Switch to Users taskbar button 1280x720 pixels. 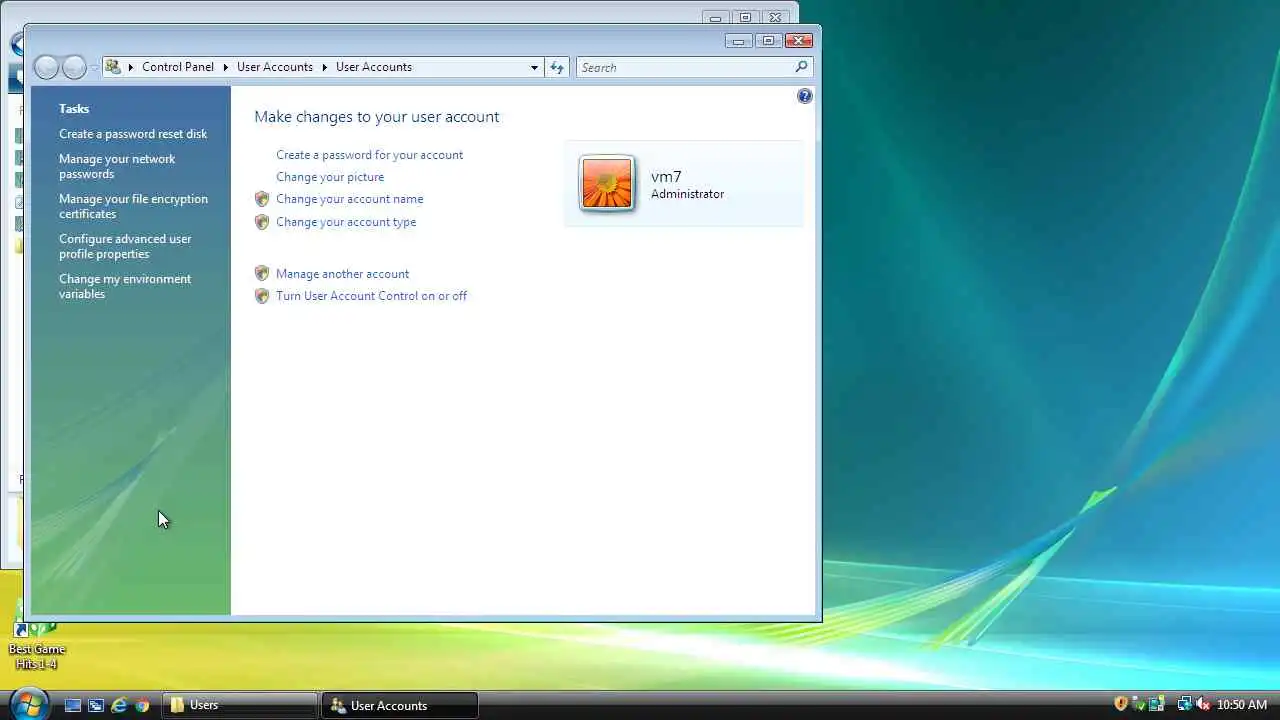click(x=241, y=705)
